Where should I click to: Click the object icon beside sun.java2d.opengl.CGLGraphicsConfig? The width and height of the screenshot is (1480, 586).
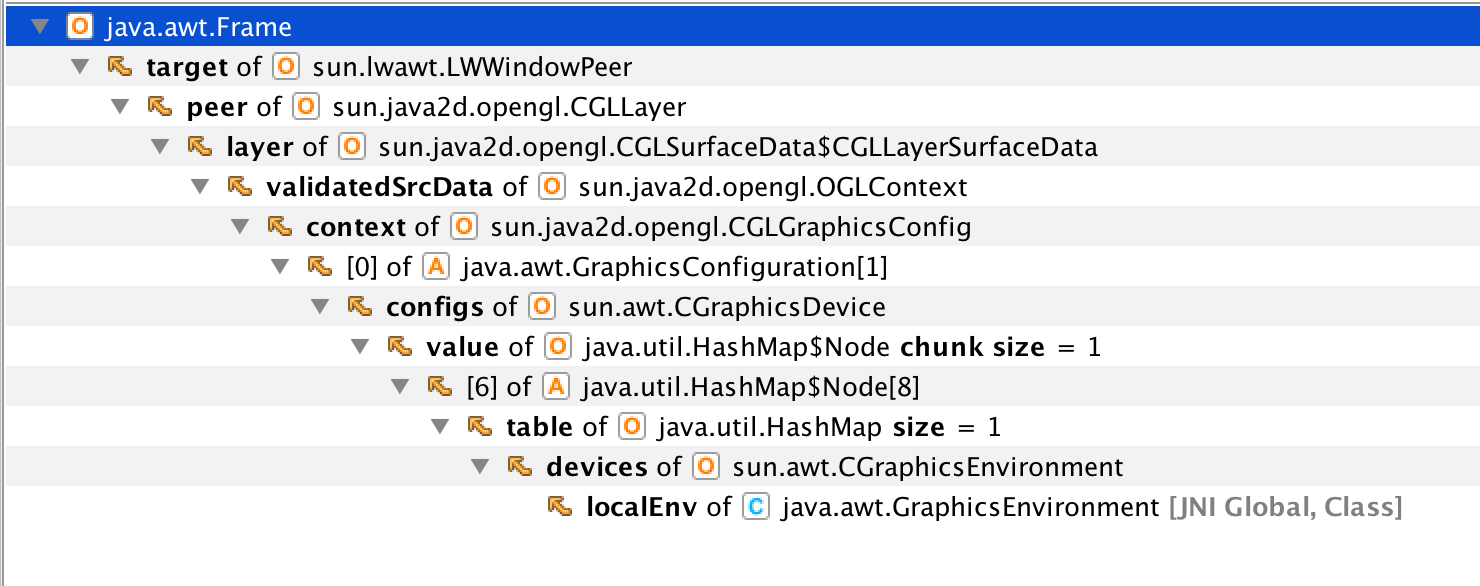click(462, 227)
